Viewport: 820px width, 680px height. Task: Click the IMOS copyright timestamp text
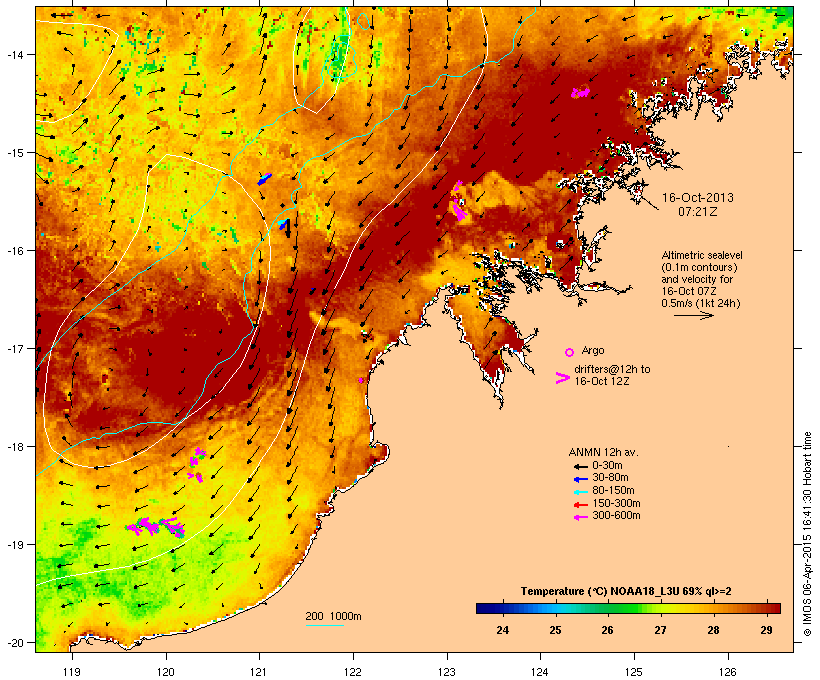(x=807, y=534)
